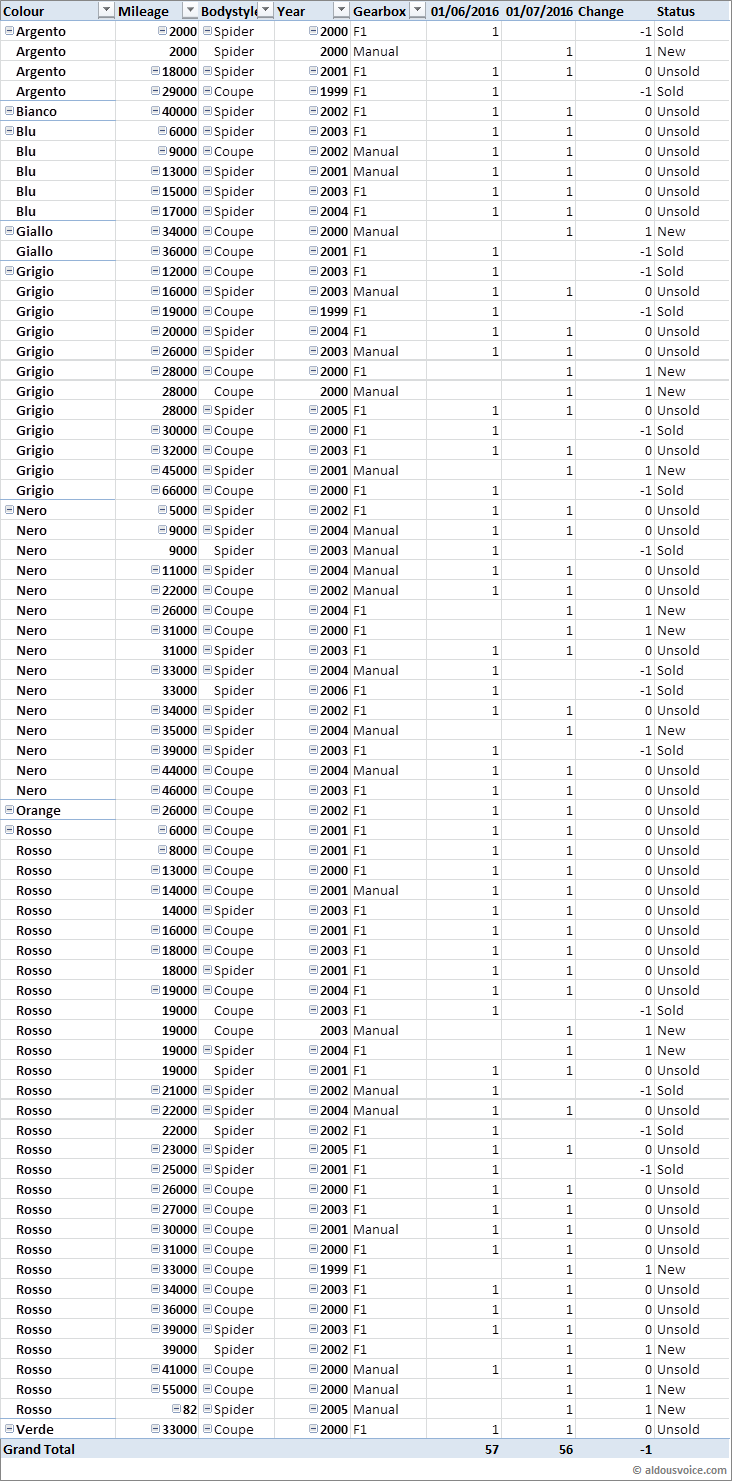Collapse the 40000 mileage item
732x1481 pixels.
click(156, 111)
